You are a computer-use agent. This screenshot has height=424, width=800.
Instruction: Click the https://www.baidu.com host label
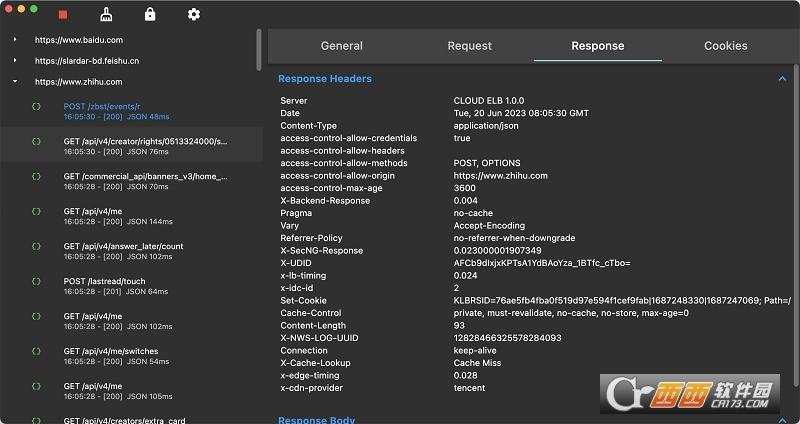pos(79,40)
